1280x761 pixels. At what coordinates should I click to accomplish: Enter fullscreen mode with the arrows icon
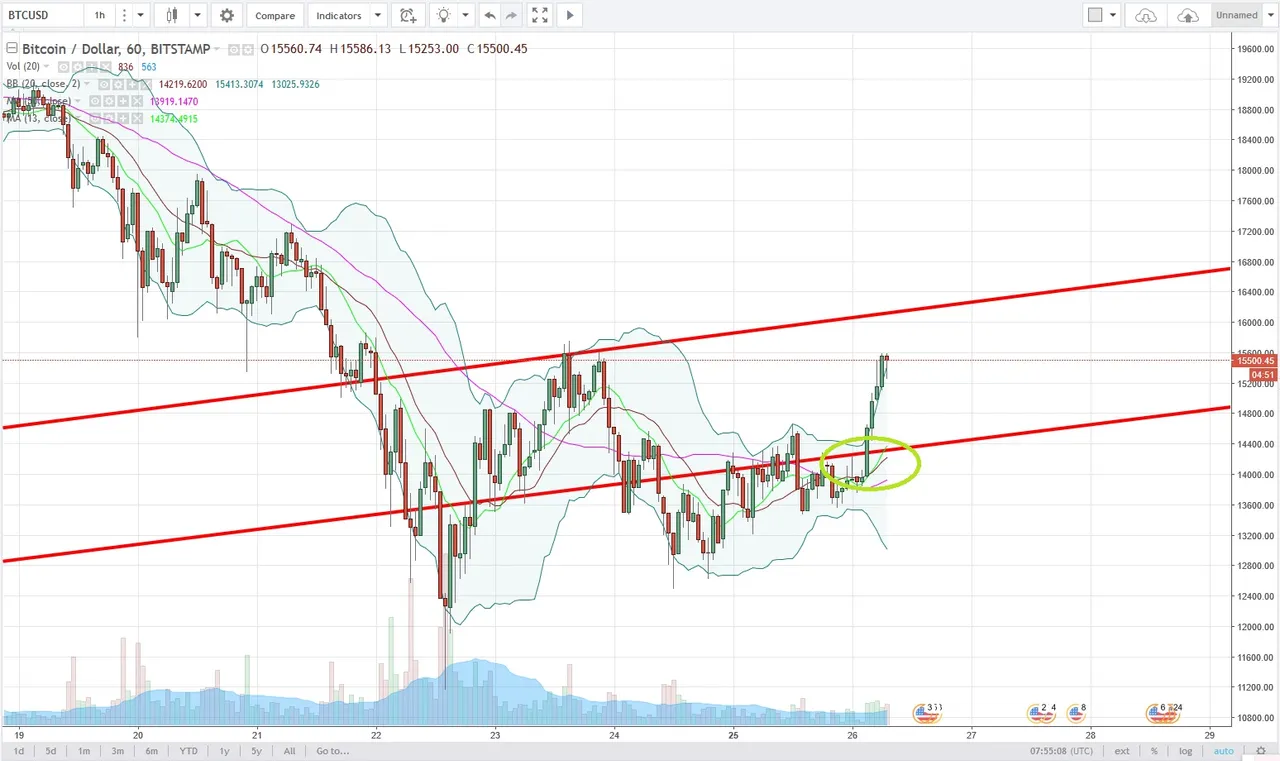(x=540, y=15)
